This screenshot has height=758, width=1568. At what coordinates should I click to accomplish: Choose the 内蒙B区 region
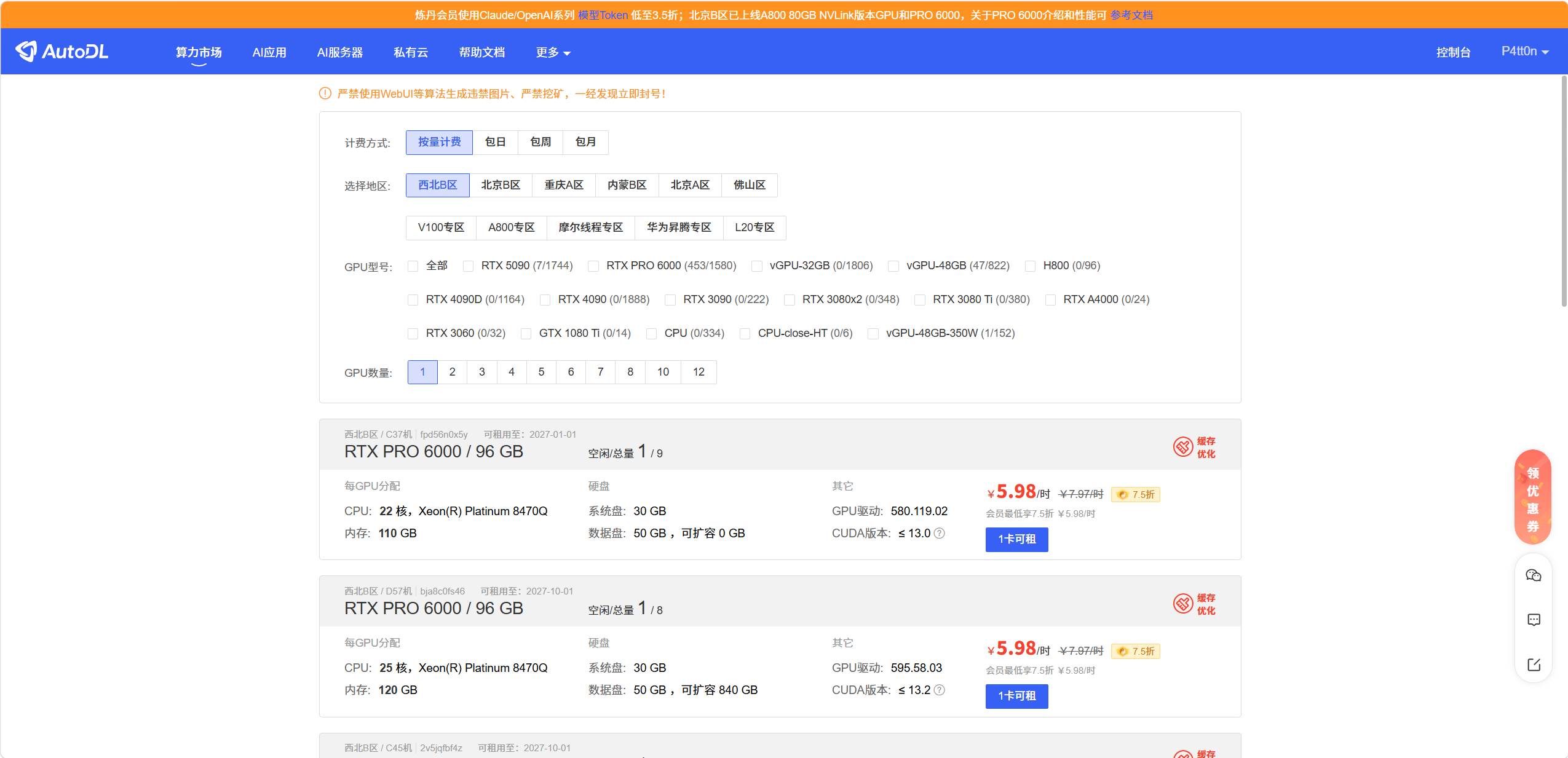coord(627,186)
